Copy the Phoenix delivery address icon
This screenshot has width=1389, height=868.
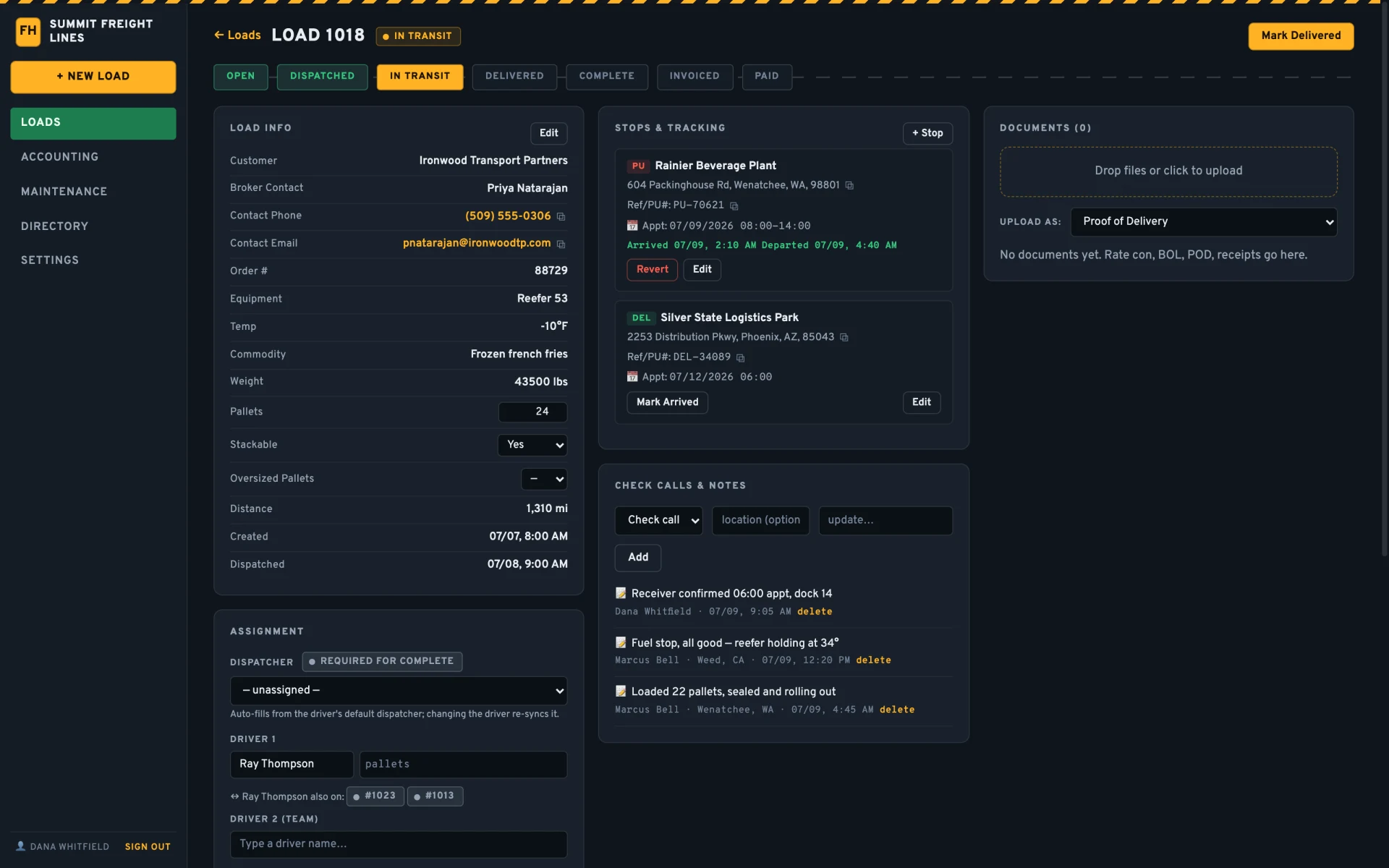[844, 338]
